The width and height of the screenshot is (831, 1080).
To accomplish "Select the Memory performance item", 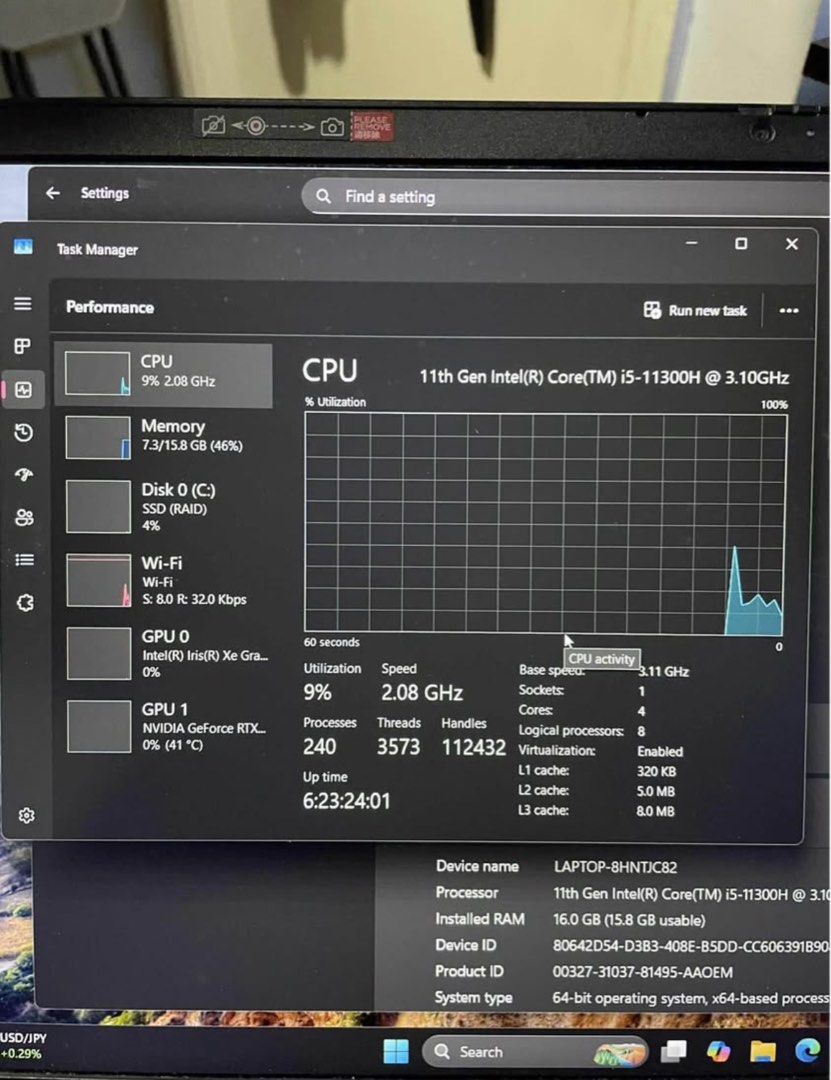I will pos(164,437).
